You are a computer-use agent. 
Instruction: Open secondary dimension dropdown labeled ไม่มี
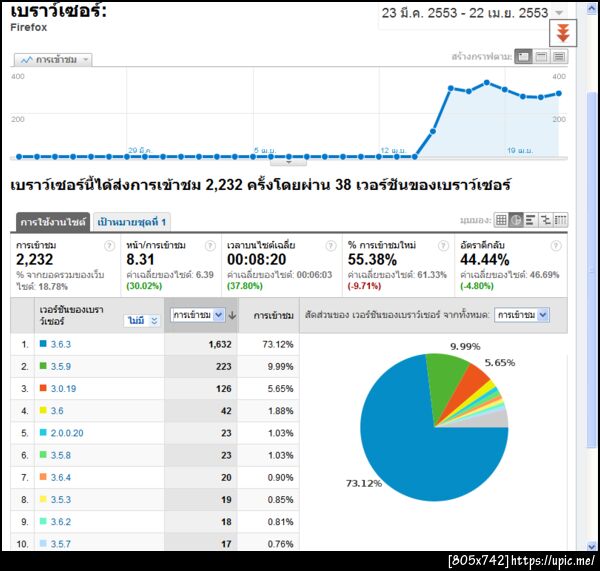click(142, 320)
